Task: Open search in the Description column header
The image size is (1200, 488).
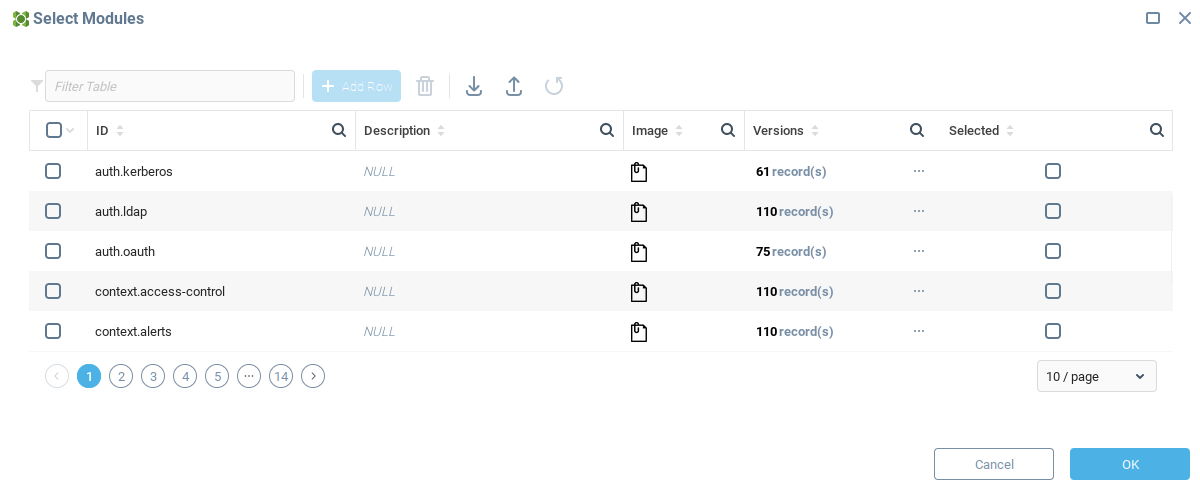Action: [x=607, y=130]
